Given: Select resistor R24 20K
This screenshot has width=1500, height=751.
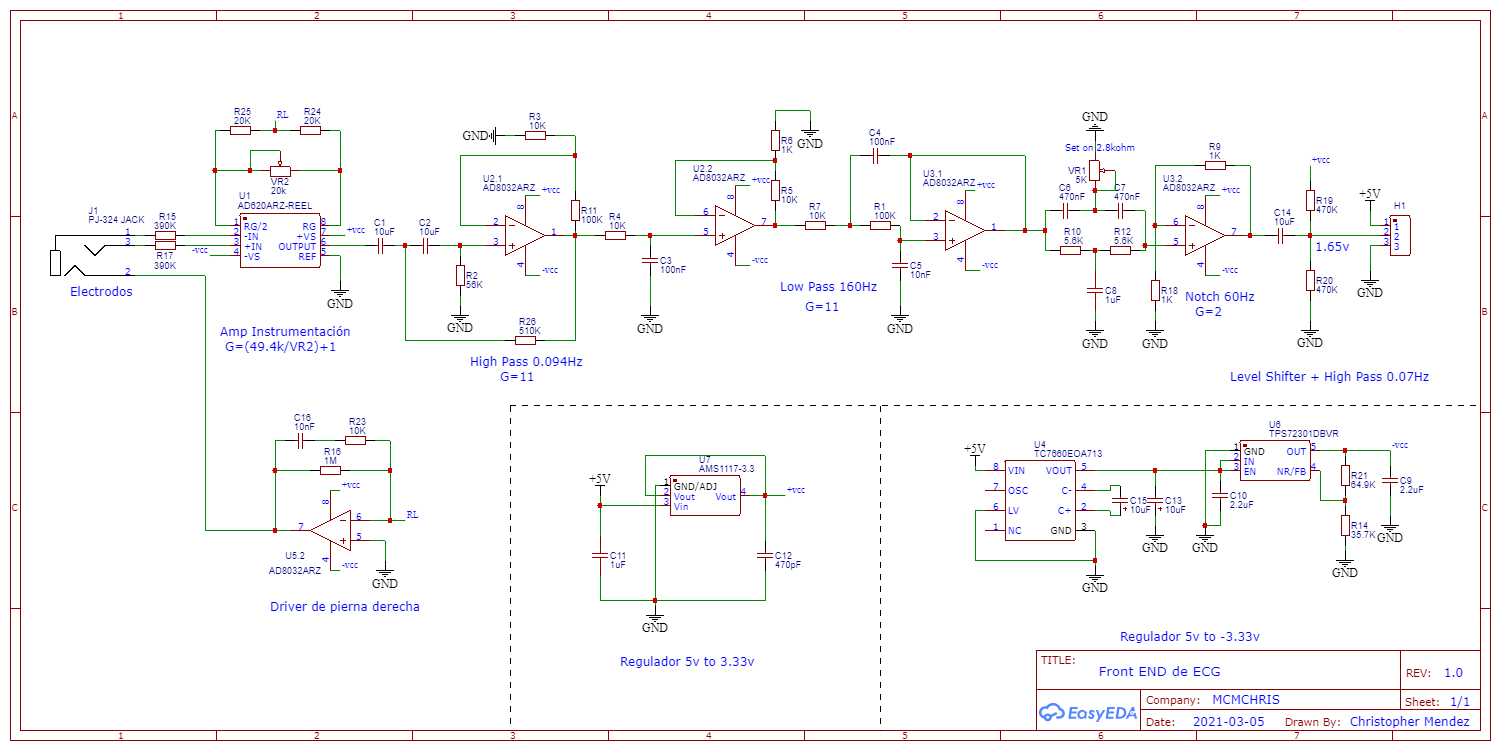Looking at the screenshot, I should coord(312,131).
